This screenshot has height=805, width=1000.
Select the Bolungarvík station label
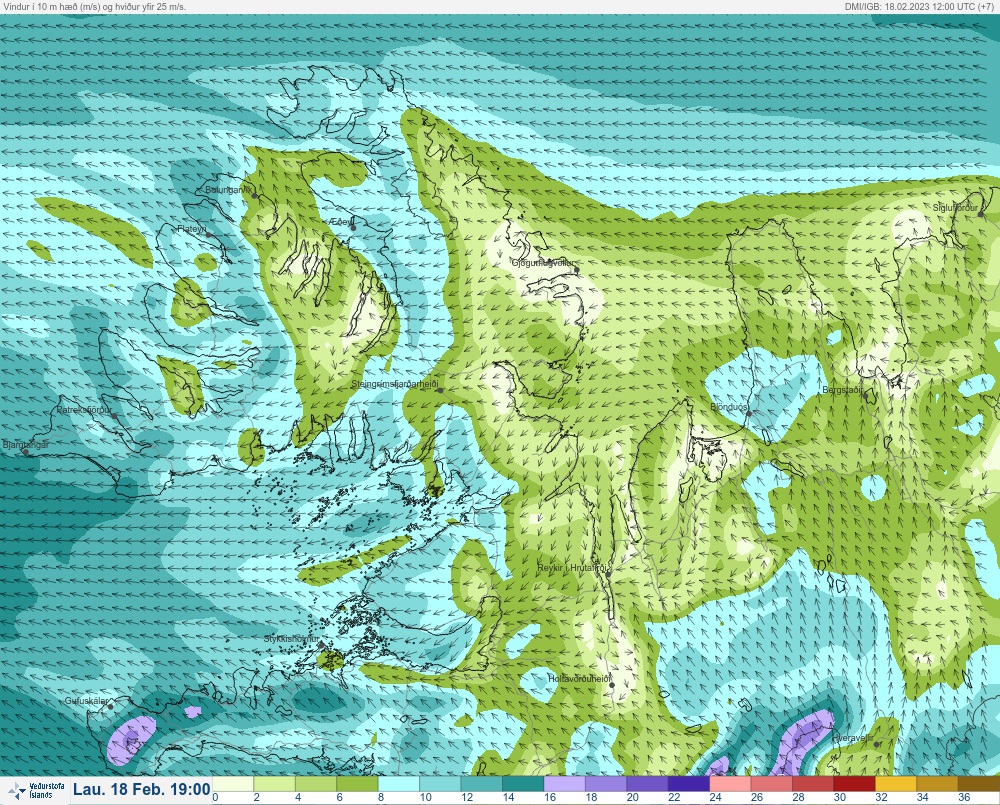pos(229,190)
